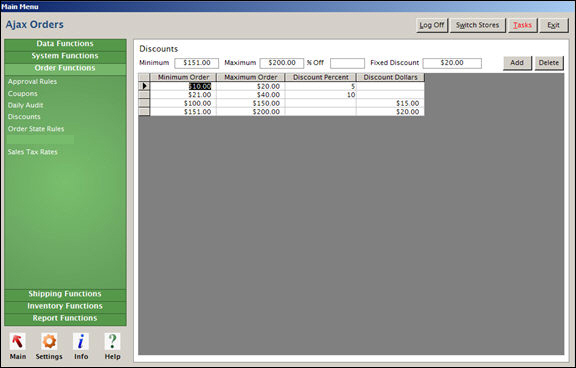Focus the % Off input field
Viewport: 576px width, 368px height.
click(x=347, y=63)
